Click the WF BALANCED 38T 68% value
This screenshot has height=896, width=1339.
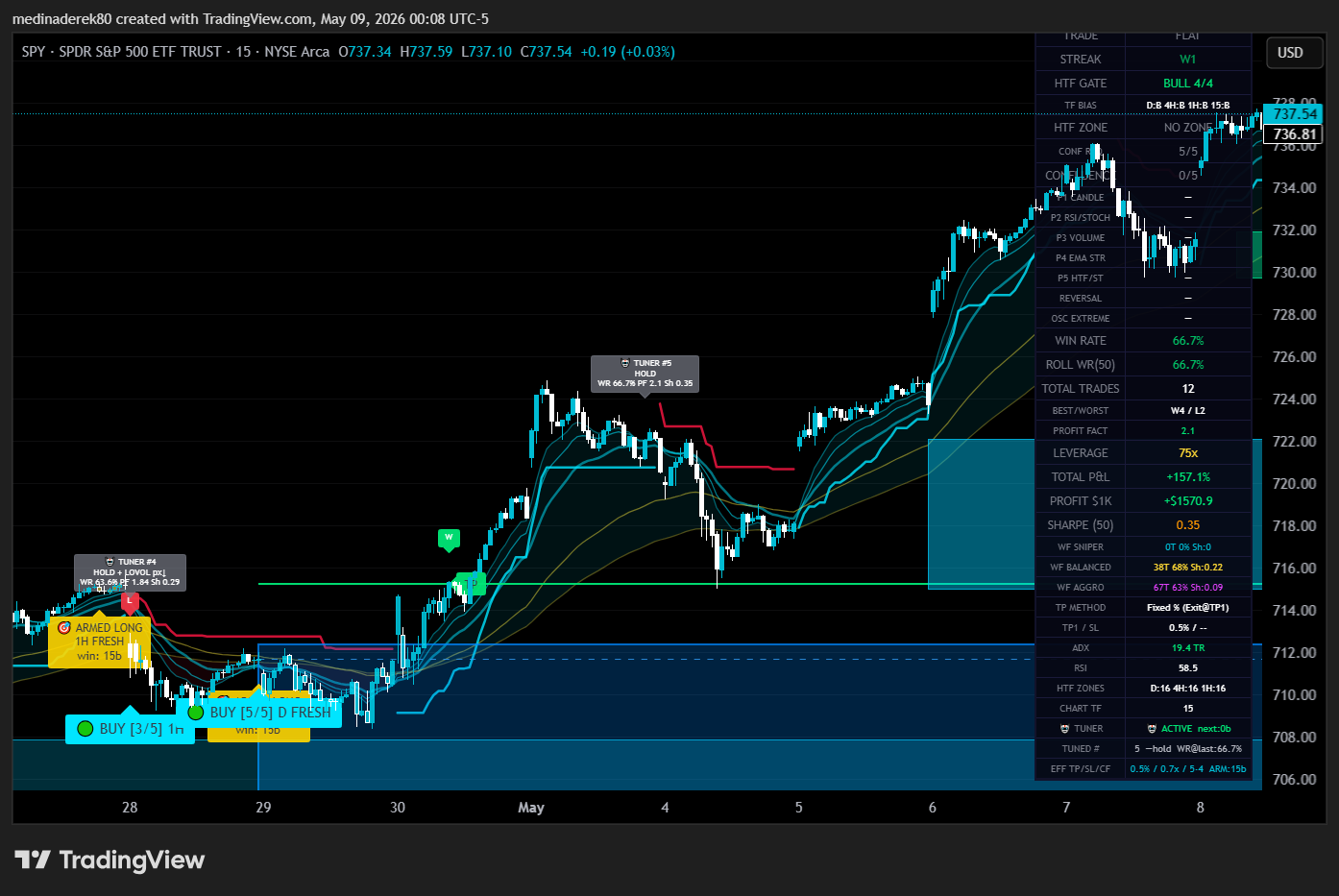coord(1188,568)
